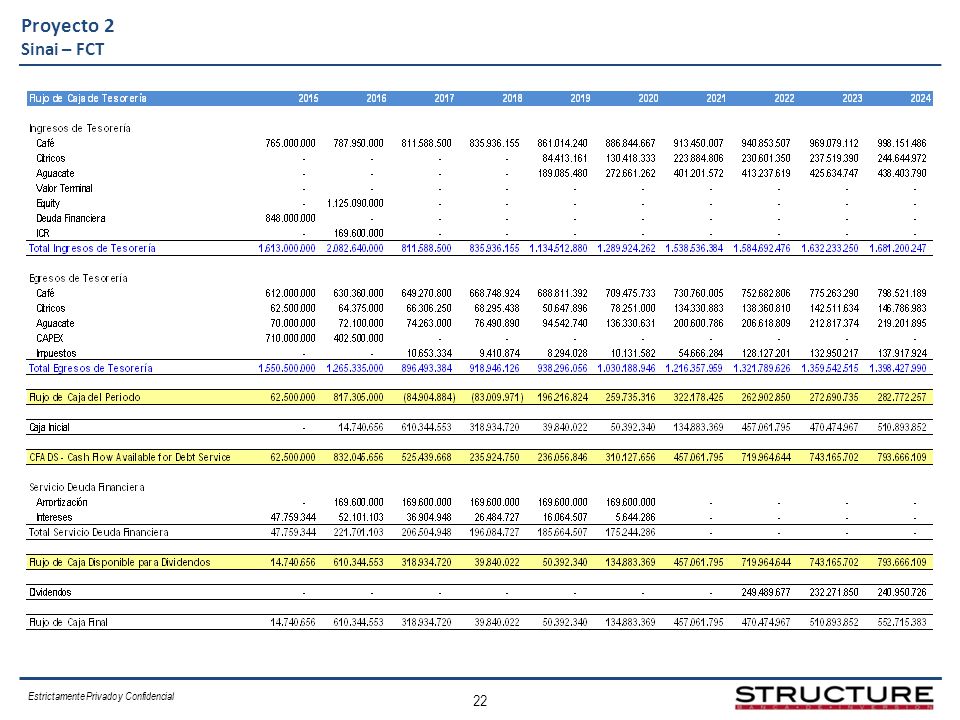The image size is (960, 720).
Task: Click Dividendos value 240.950.726
Action: (x=902, y=592)
